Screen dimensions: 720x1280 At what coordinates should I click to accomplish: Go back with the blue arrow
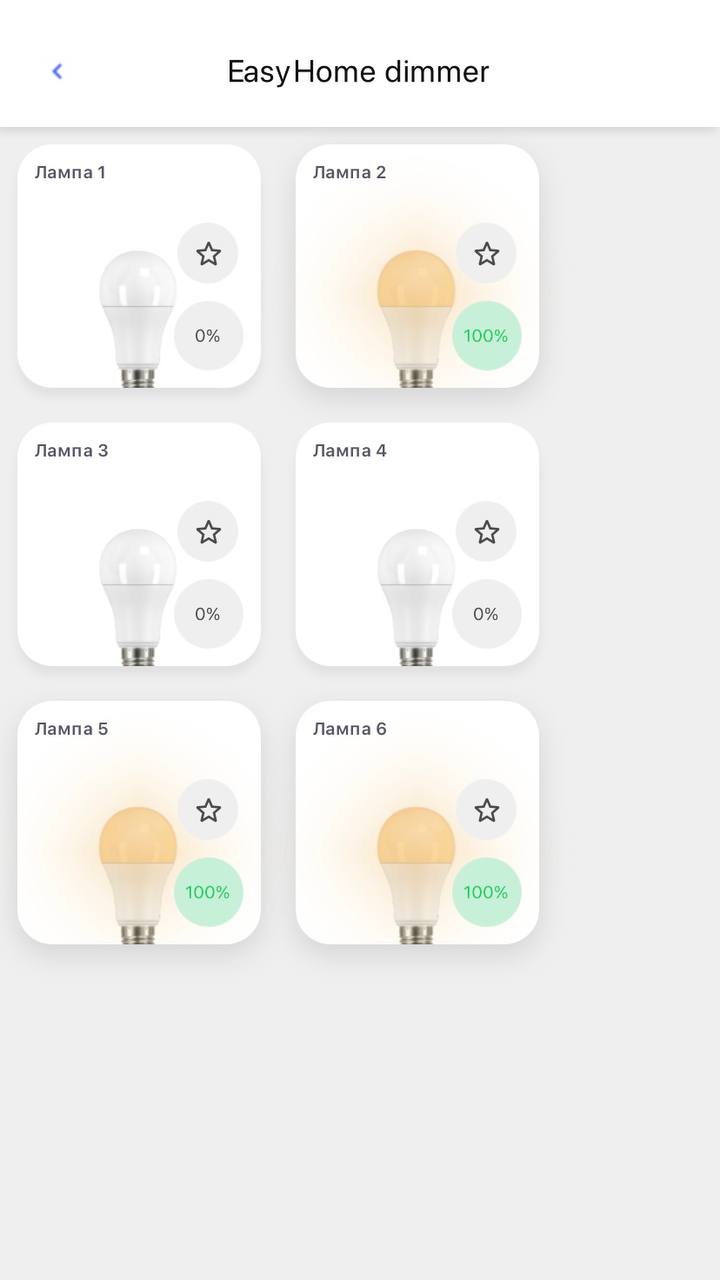[57, 71]
